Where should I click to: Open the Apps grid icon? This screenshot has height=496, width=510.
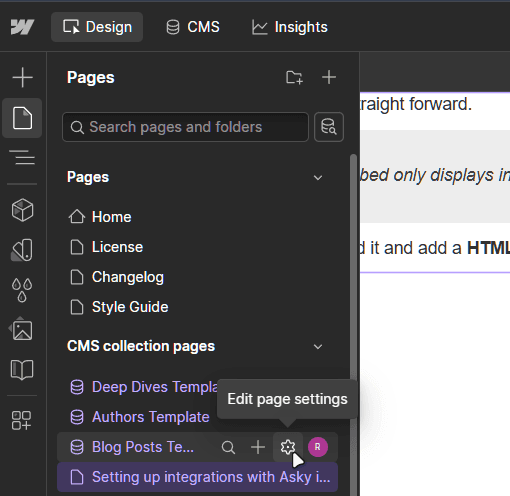pyautogui.click(x=21, y=420)
